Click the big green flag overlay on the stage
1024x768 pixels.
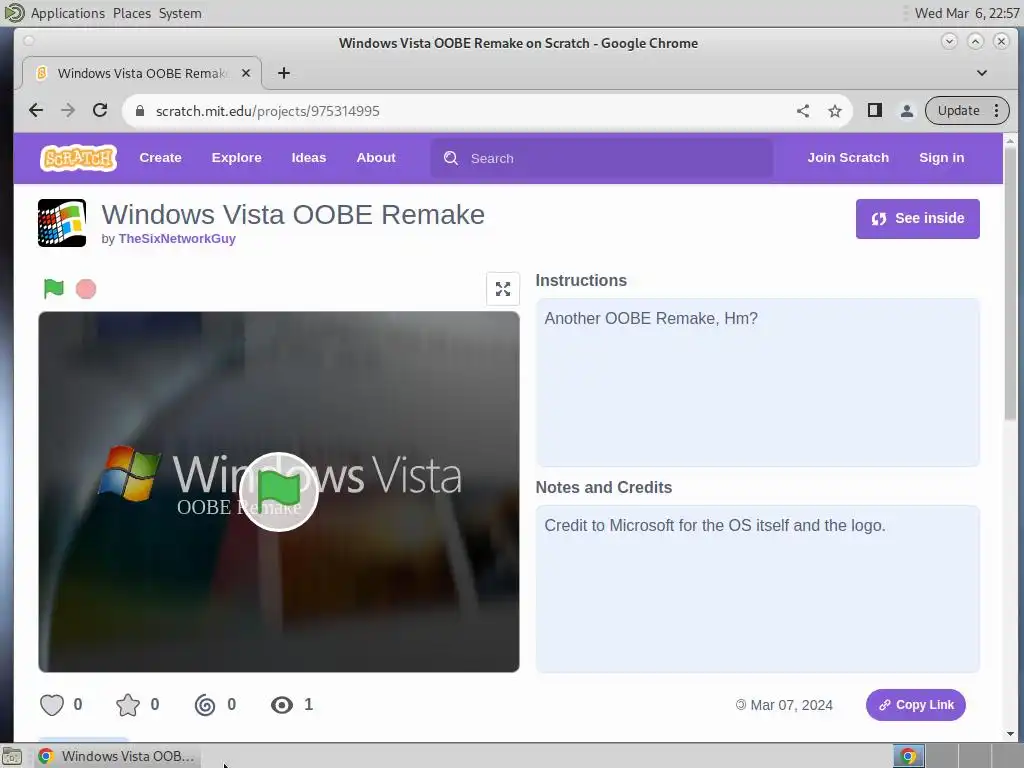[x=279, y=492]
